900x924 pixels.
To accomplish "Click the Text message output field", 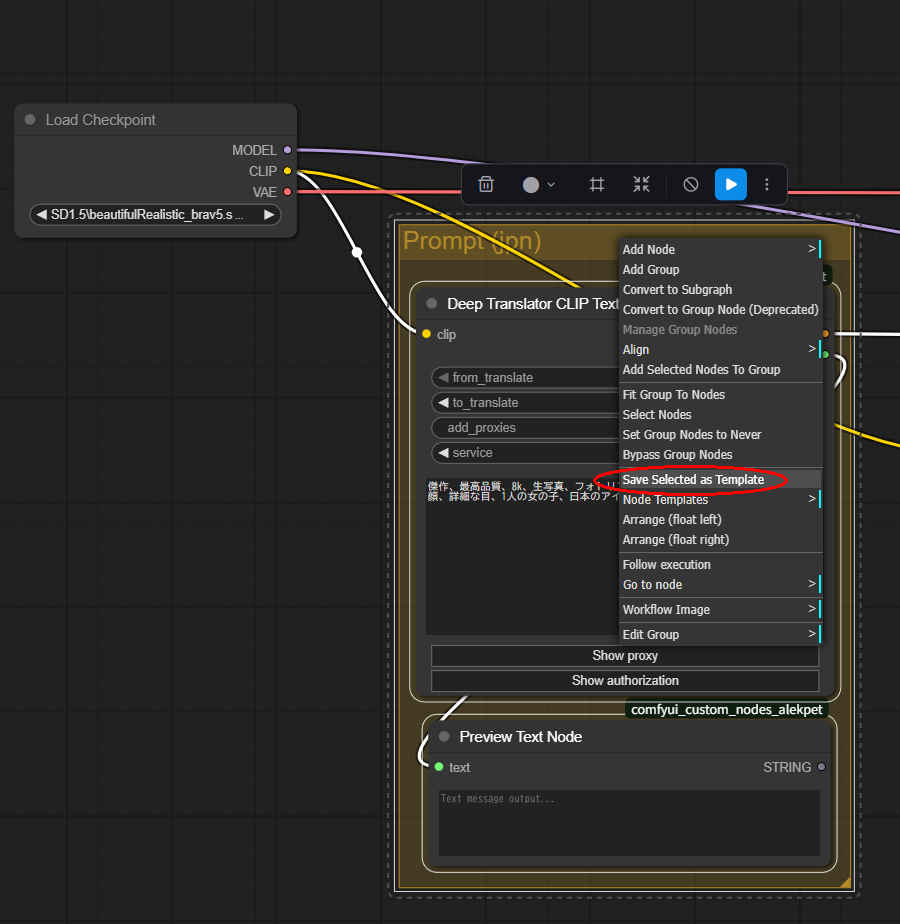I will pyautogui.click(x=629, y=823).
